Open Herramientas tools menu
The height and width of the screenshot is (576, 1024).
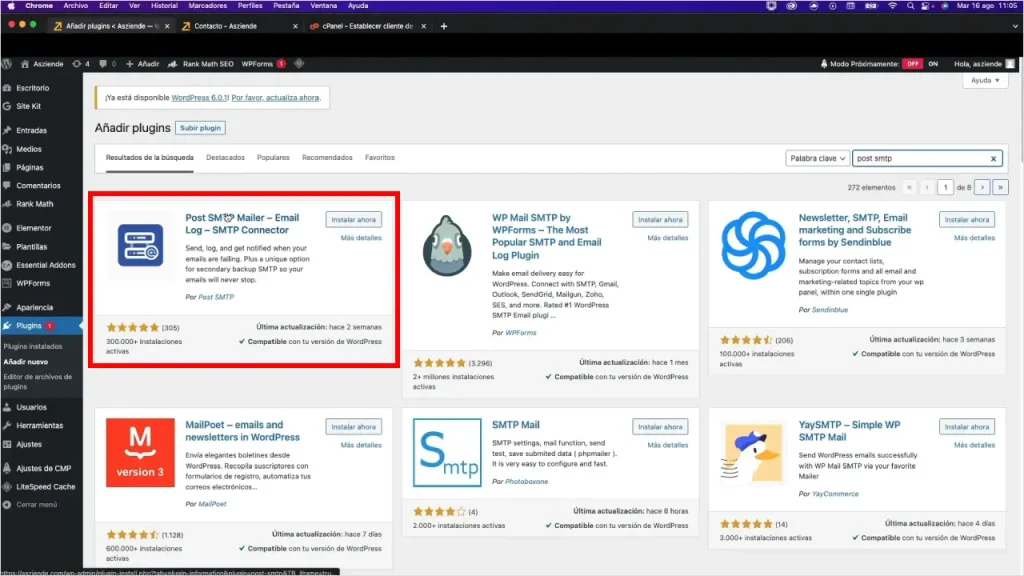pyautogui.click(x=39, y=425)
